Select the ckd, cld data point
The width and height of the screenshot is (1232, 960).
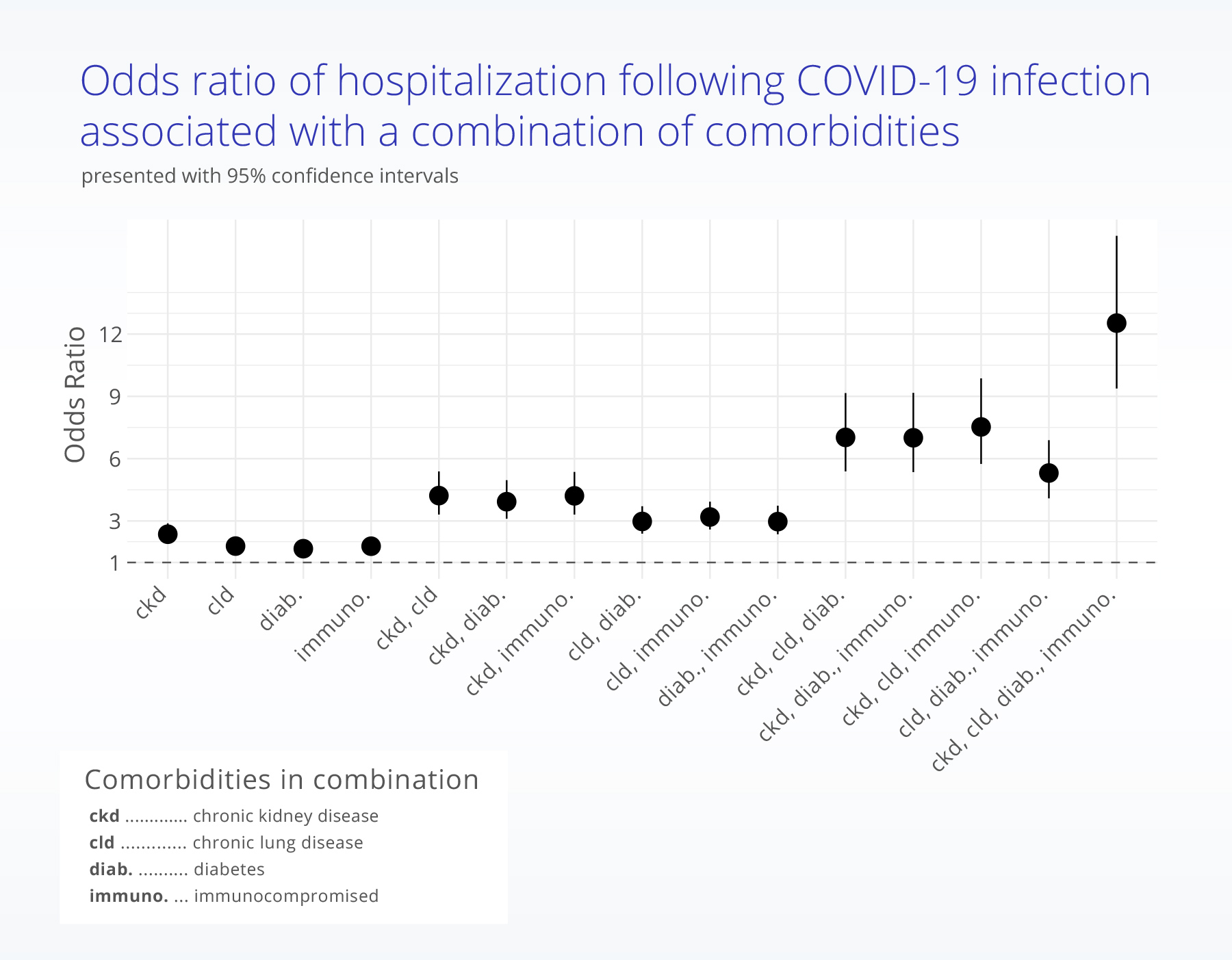[439, 495]
